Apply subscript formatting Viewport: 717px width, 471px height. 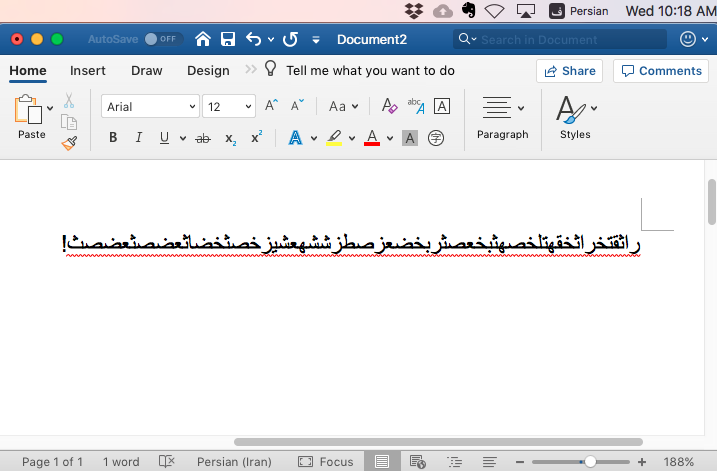(x=230, y=139)
